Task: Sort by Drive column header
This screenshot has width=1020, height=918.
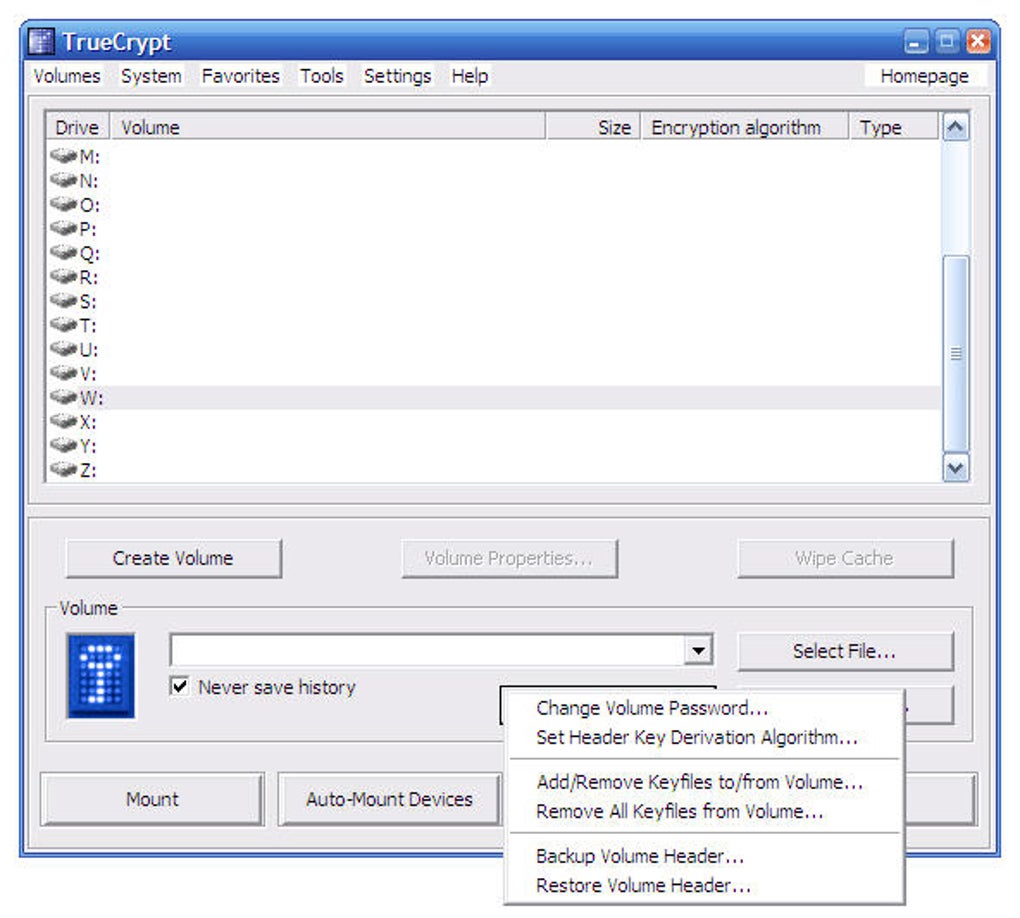Action: (x=77, y=127)
